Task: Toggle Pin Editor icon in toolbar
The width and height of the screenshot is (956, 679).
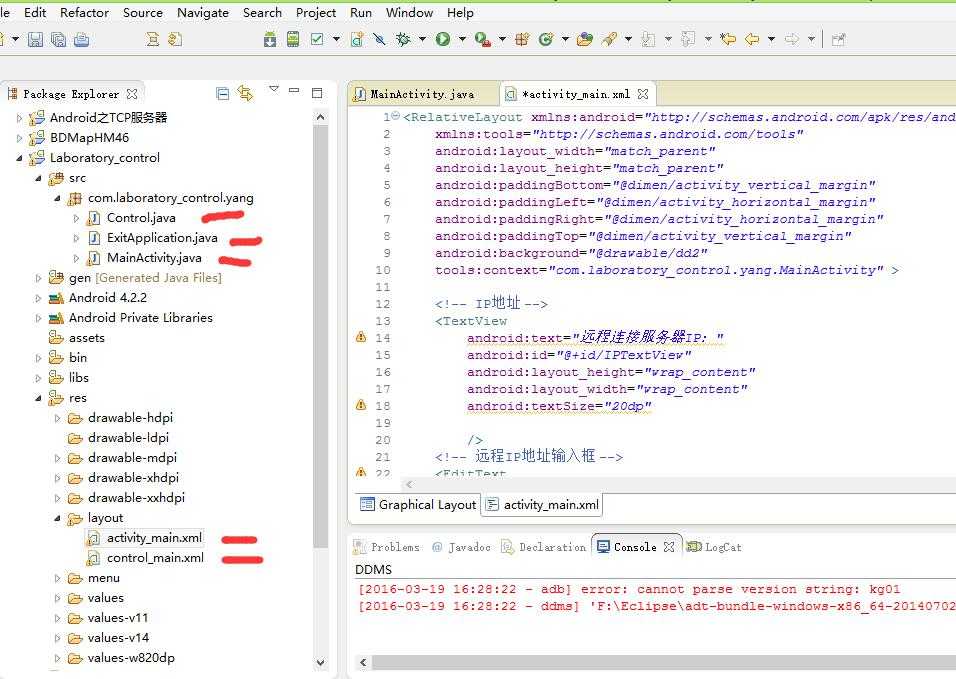Action: (x=839, y=40)
